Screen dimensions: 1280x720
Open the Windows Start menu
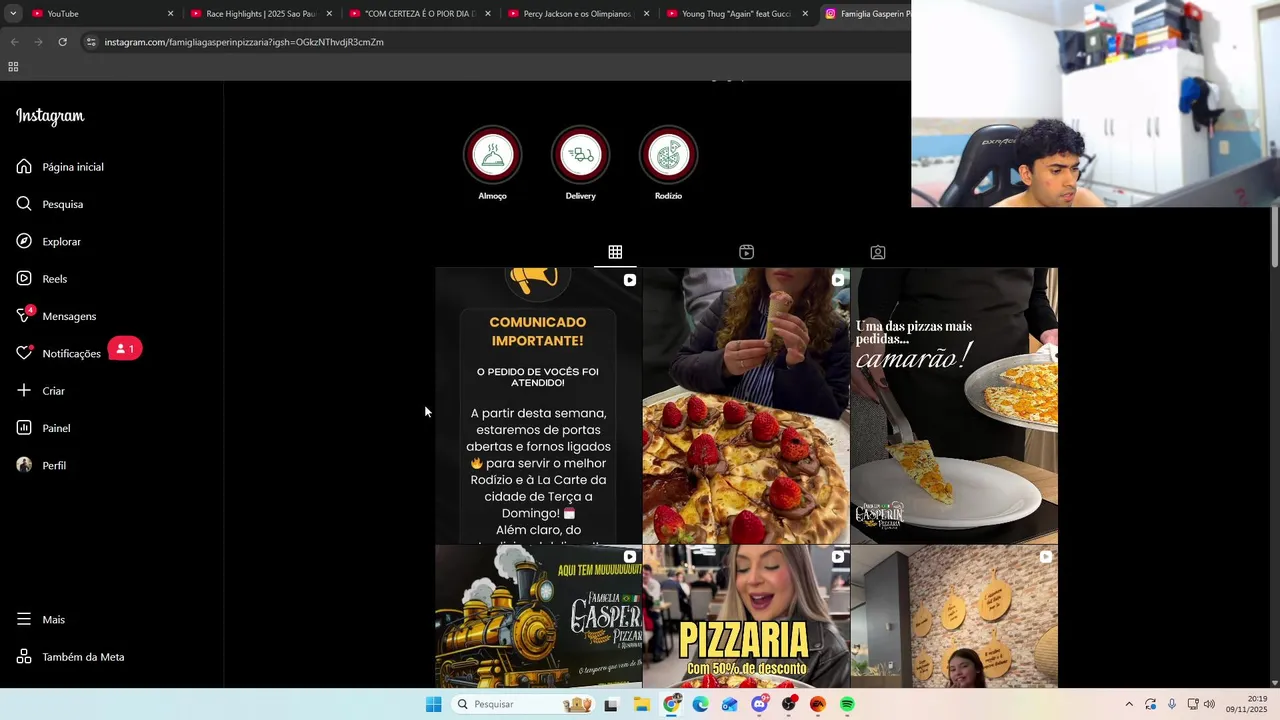coord(433,704)
